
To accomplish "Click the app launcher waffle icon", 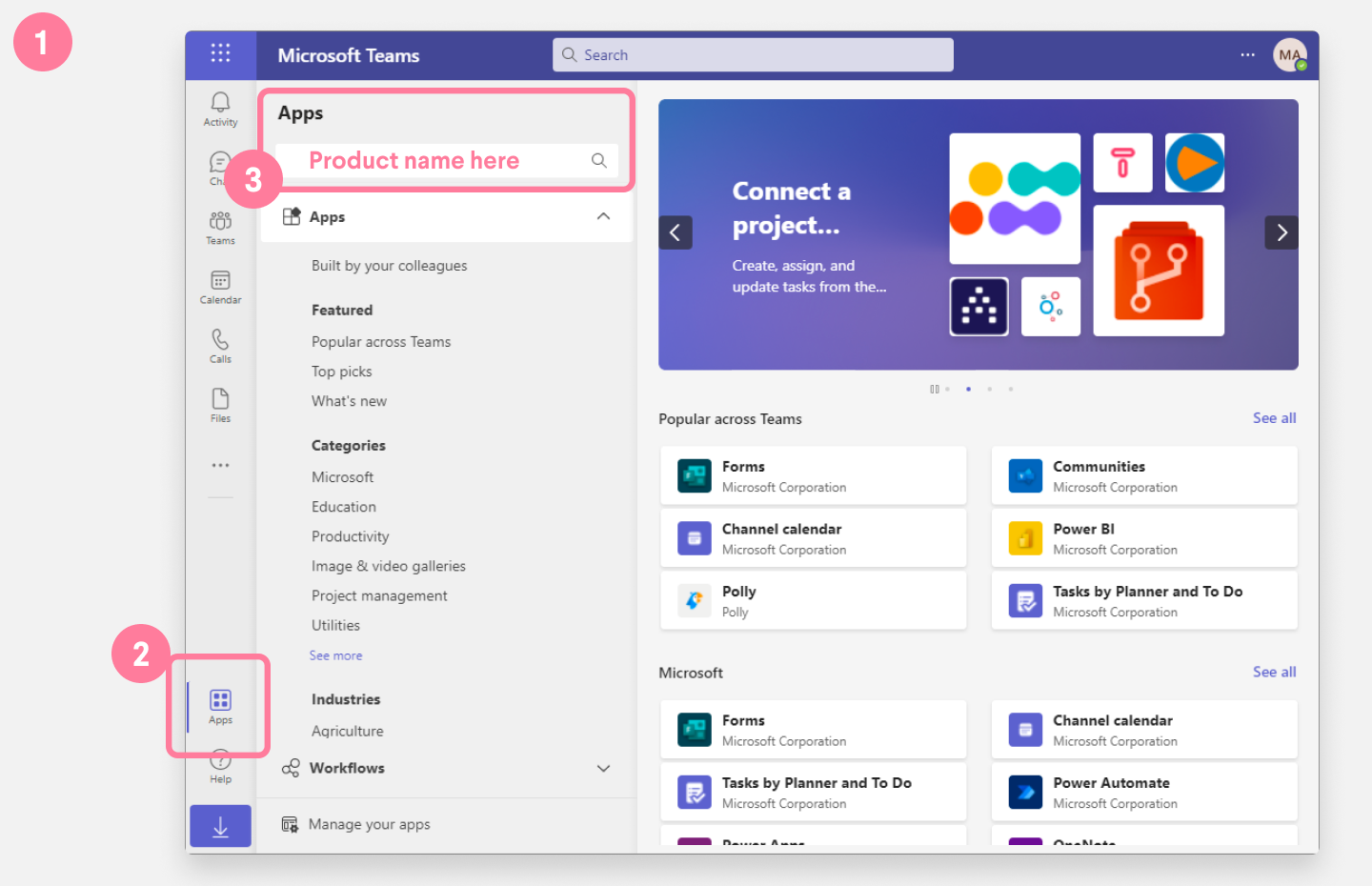I will [220, 53].
